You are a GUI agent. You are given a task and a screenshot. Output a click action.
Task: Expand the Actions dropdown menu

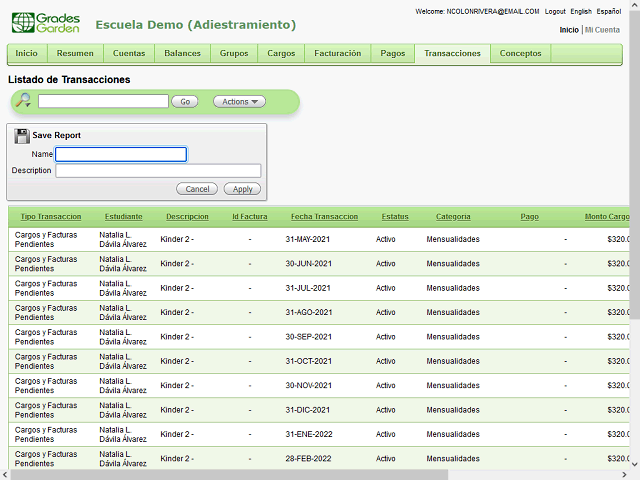coord(239,101)
